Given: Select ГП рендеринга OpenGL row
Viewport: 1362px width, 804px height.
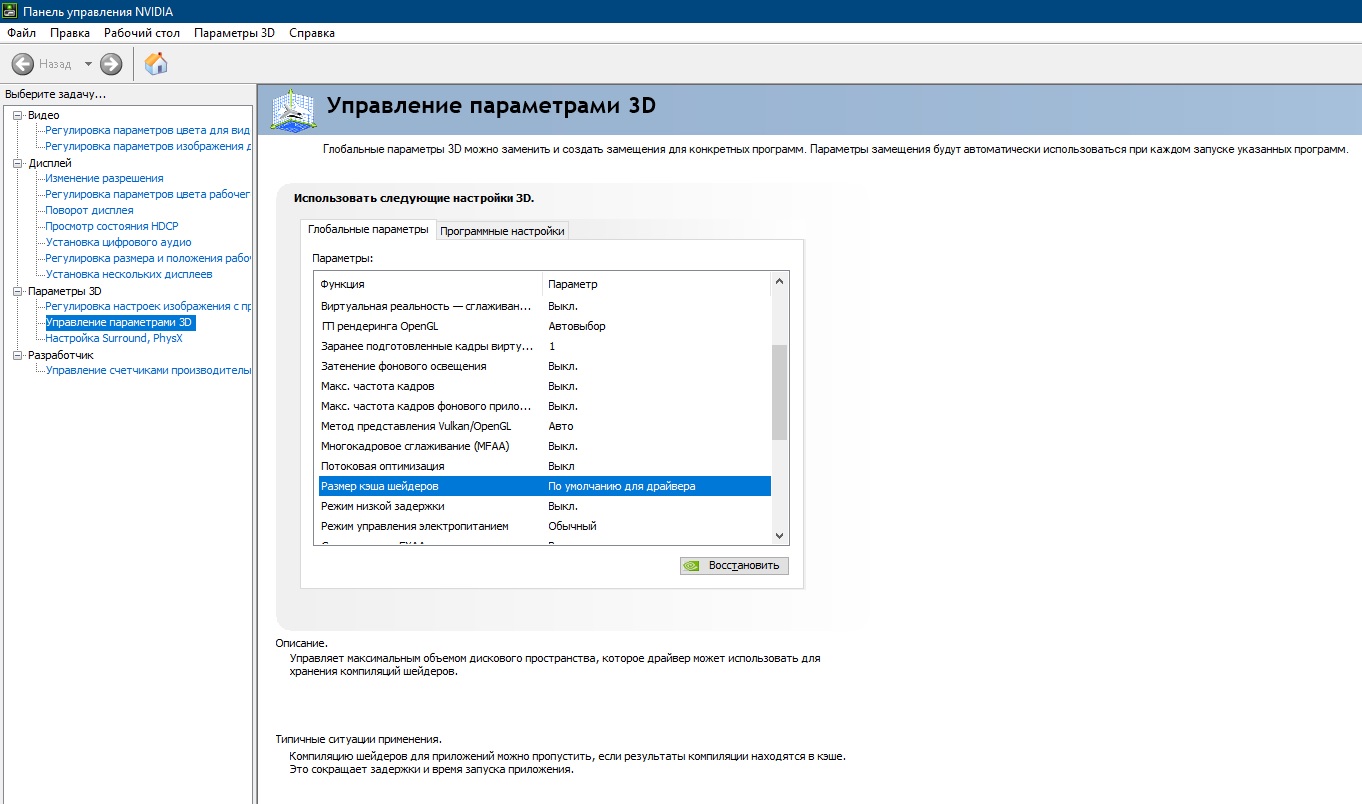Looking at the screenshot, I should point(545,326).
